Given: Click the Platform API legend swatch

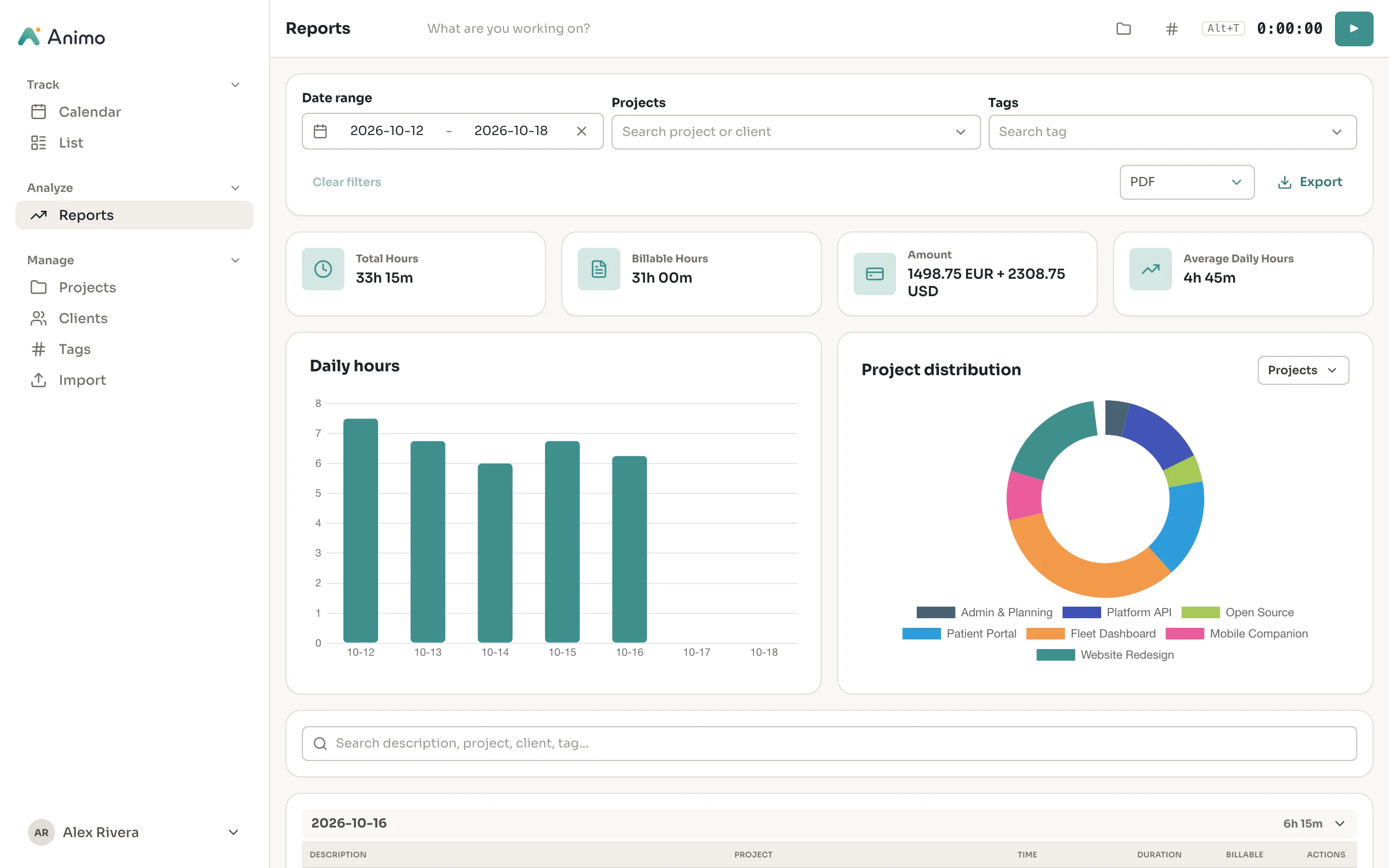Looking at the screenshot, I should click(x=1081, y=612).
